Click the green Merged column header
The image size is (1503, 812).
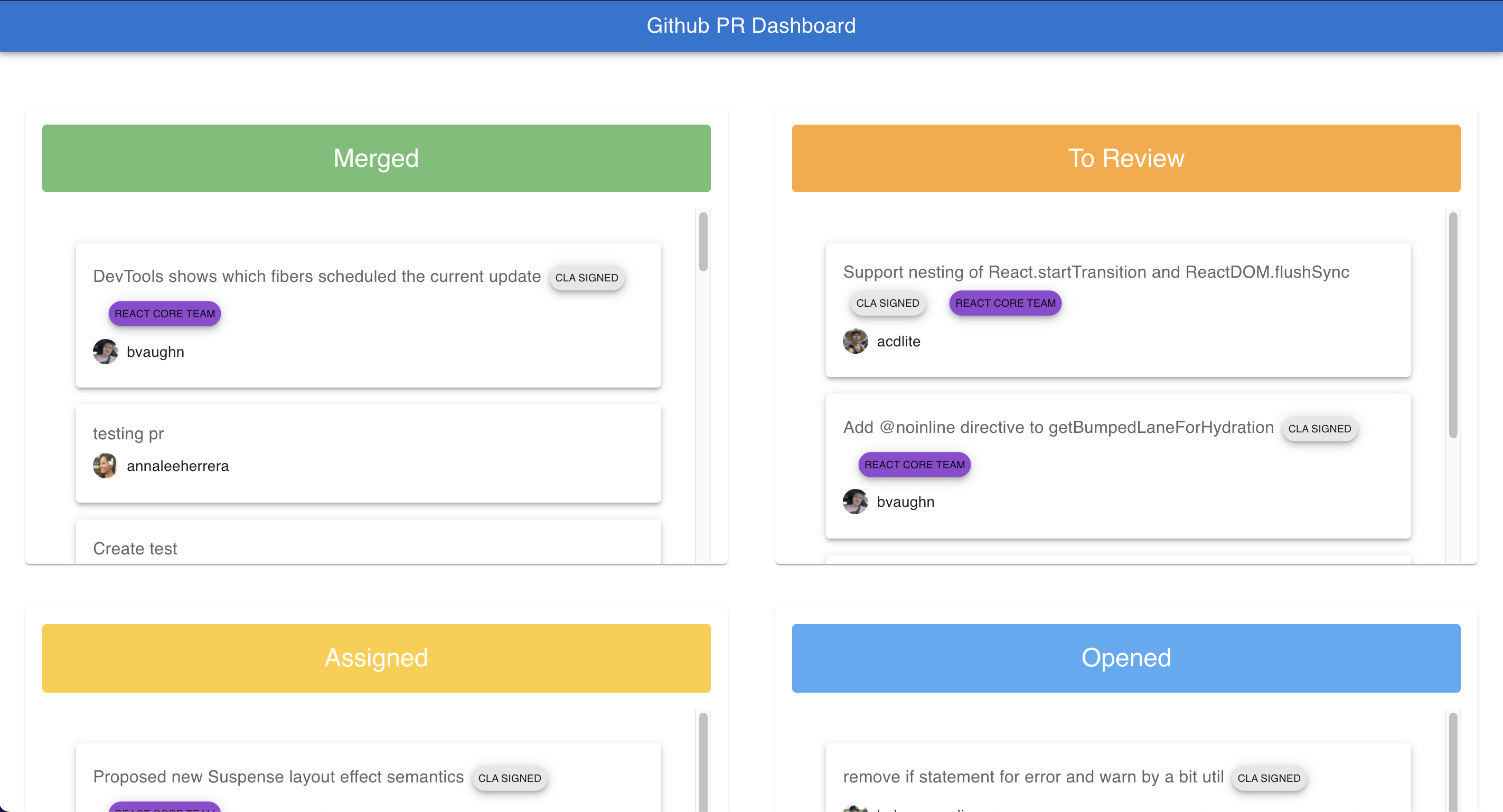pos(377,158)
